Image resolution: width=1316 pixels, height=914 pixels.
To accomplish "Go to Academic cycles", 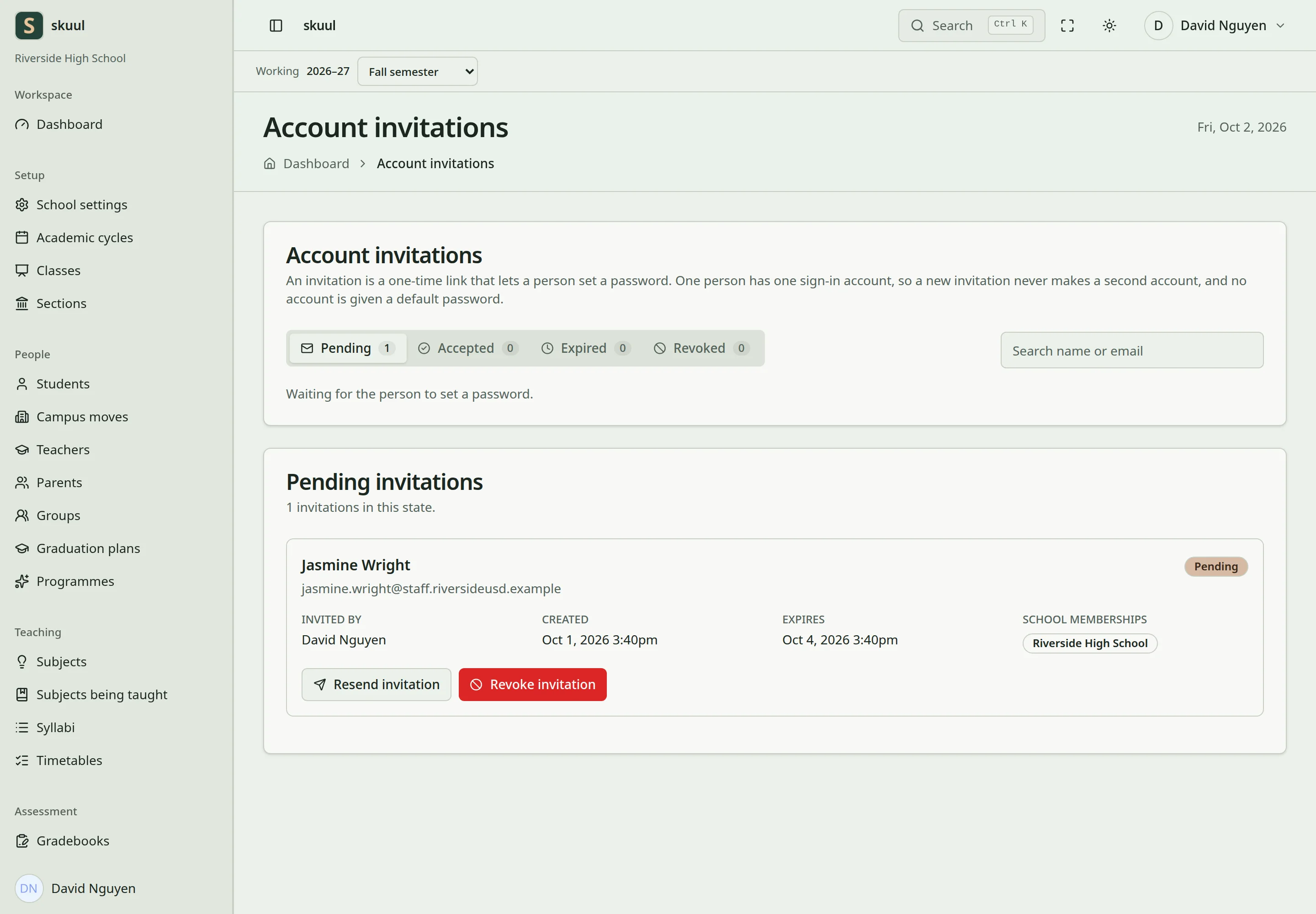I will point(116,238).
